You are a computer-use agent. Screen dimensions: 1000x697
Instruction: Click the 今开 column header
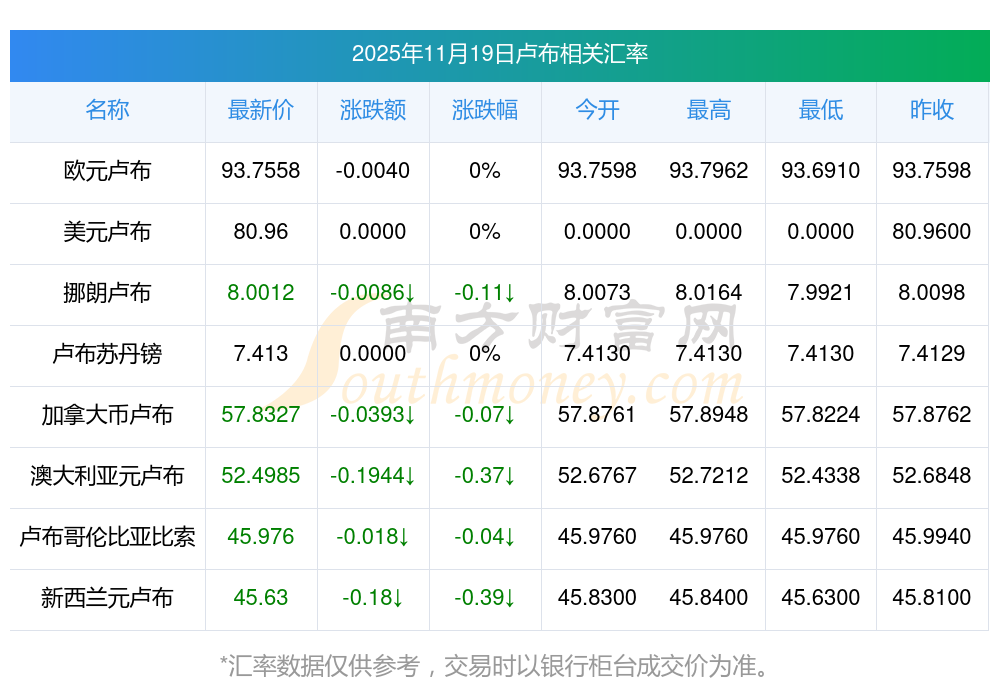(x=597, y=110)
